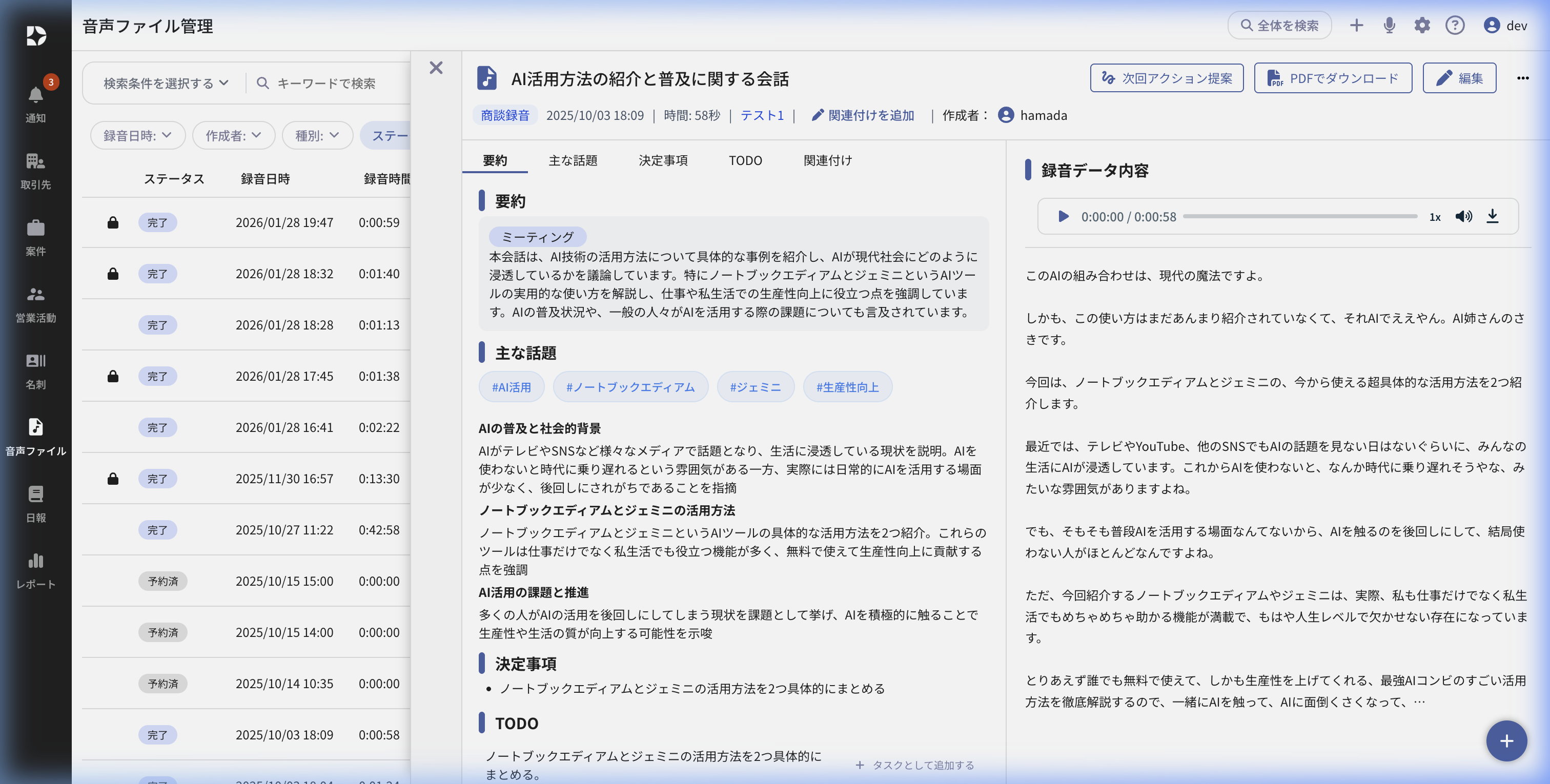Click the 関連付けを追加 link
Image resolution: width=1550 pixels, height=784 pixels.
863,115
